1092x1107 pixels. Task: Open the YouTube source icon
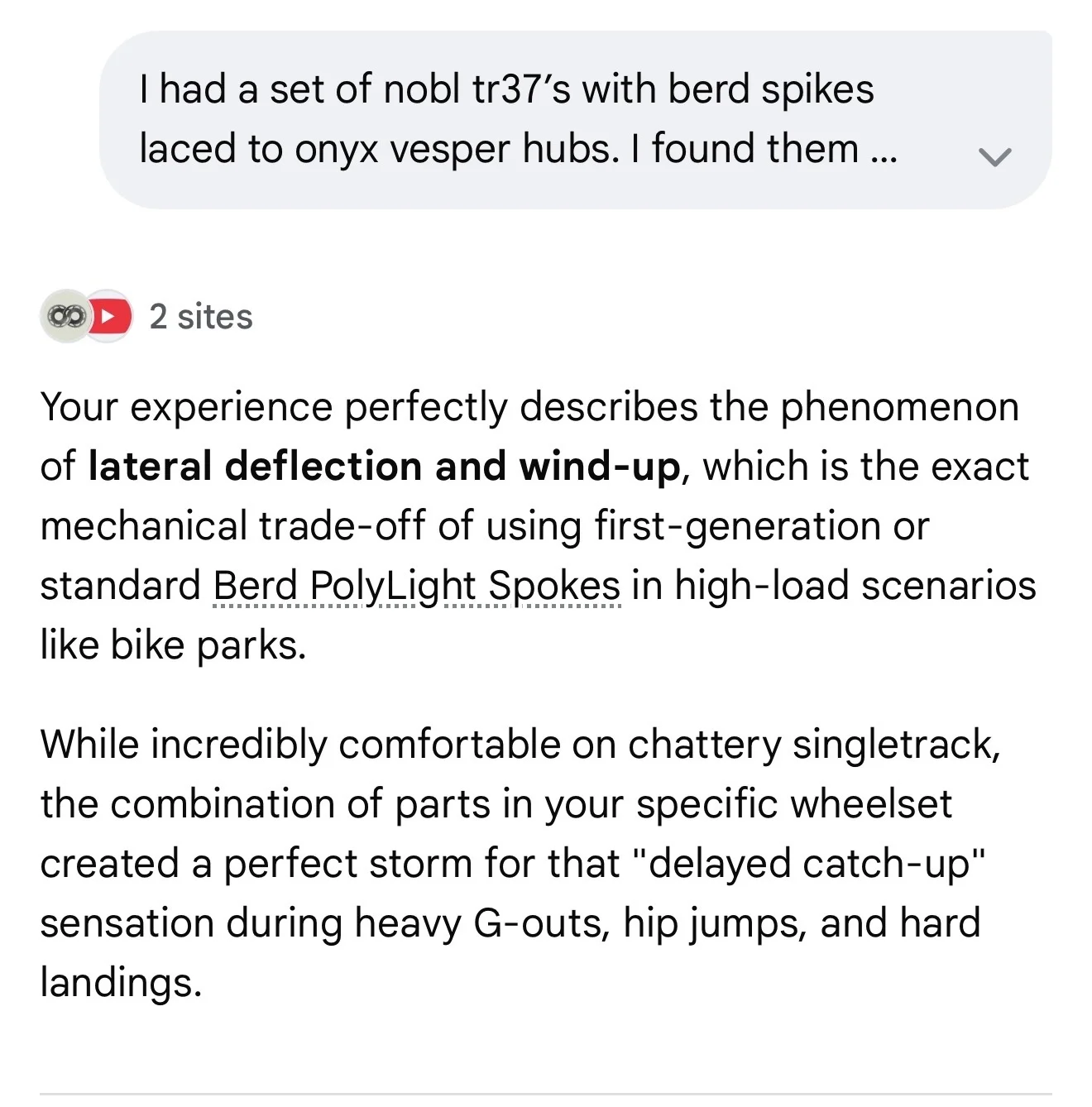click(111, 316)
